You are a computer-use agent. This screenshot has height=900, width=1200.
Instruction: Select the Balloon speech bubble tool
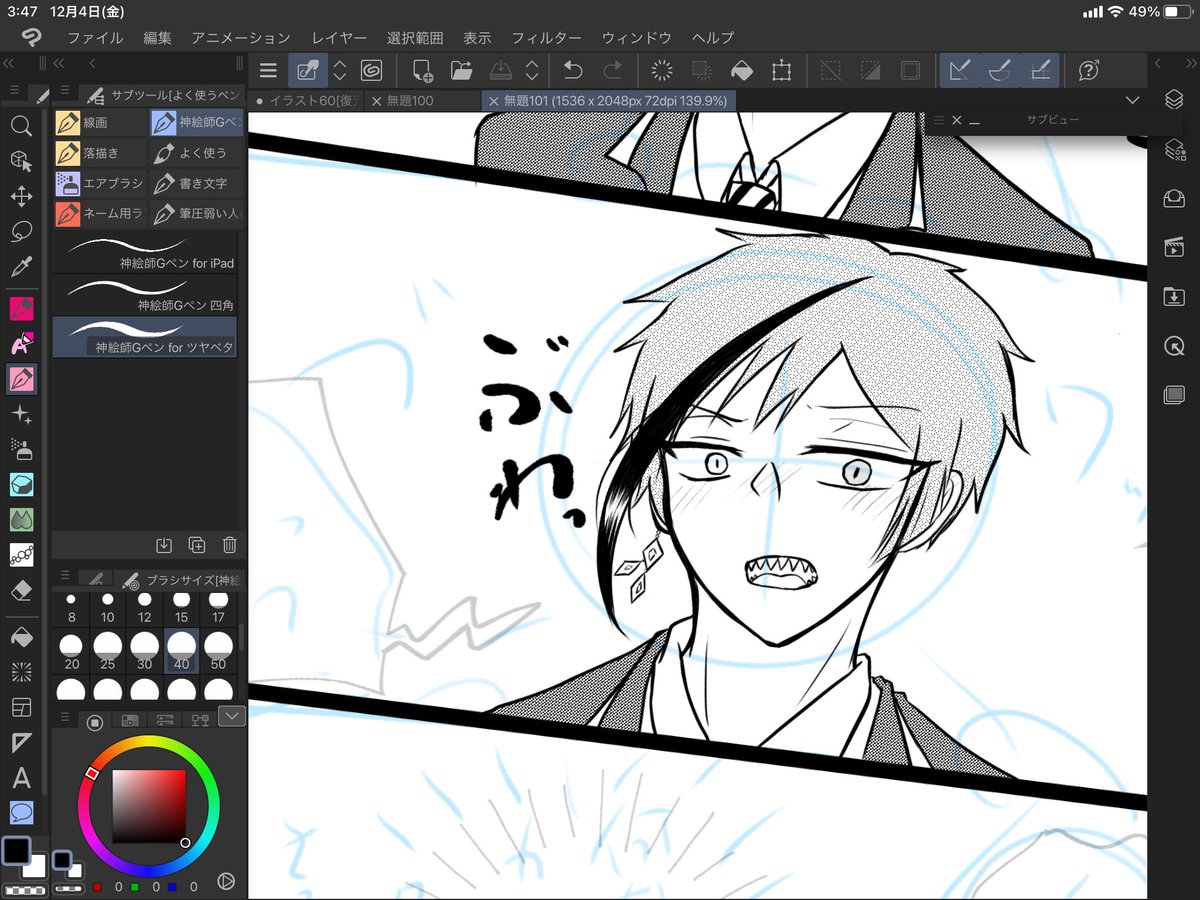click(x=21, y=813)
